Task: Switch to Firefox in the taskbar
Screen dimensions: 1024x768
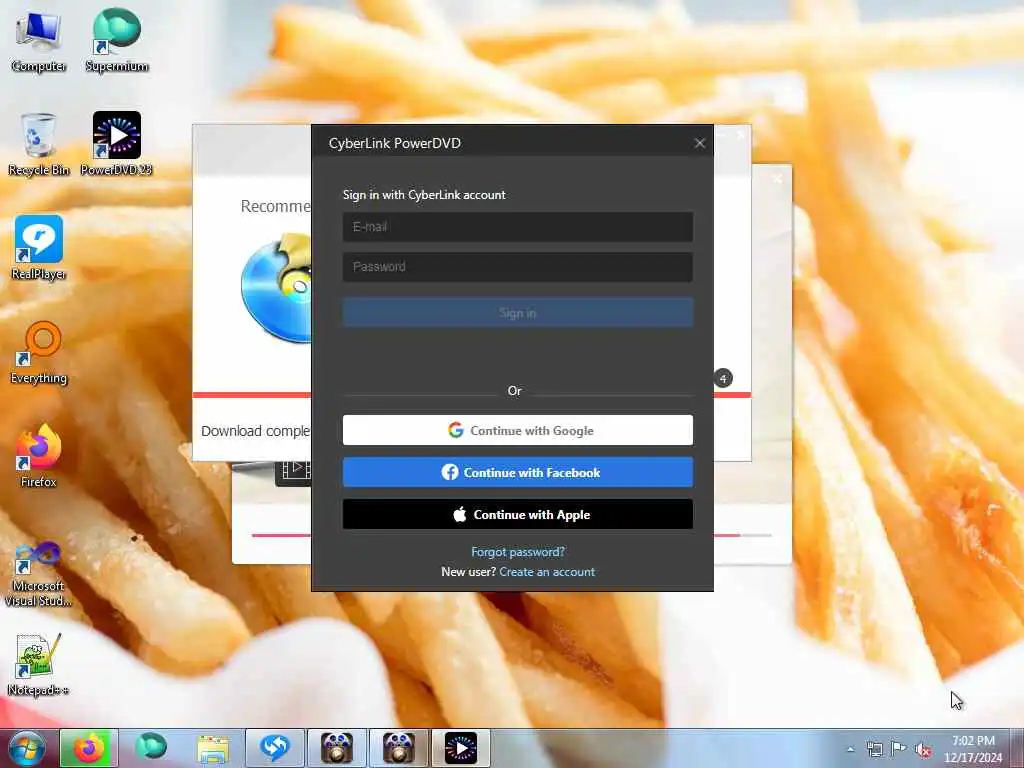Action: 89,748
